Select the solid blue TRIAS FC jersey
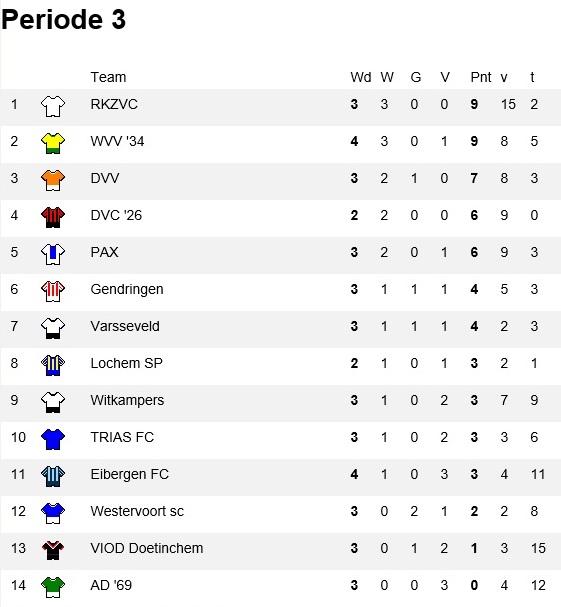The height and width of the screenshot is (607, 561). click(53, 439)
